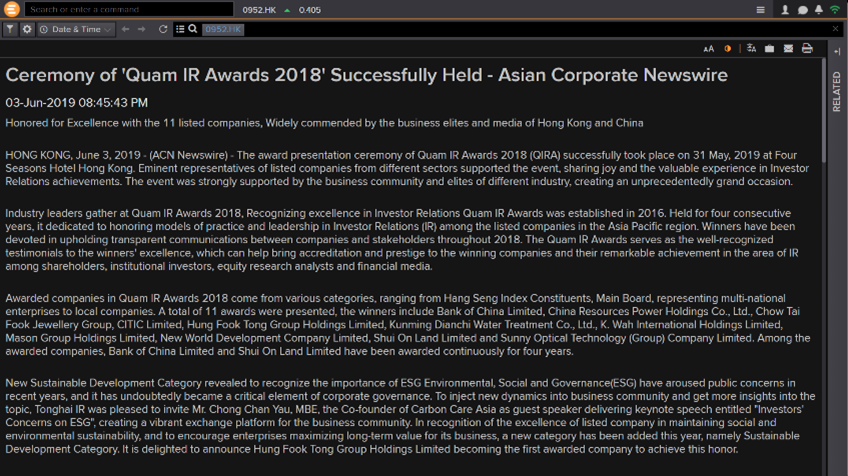The width and height of the screenshot is (848, 476).
Task: Click the article headline about Quam IR Awards
Action: coord(367,75)
